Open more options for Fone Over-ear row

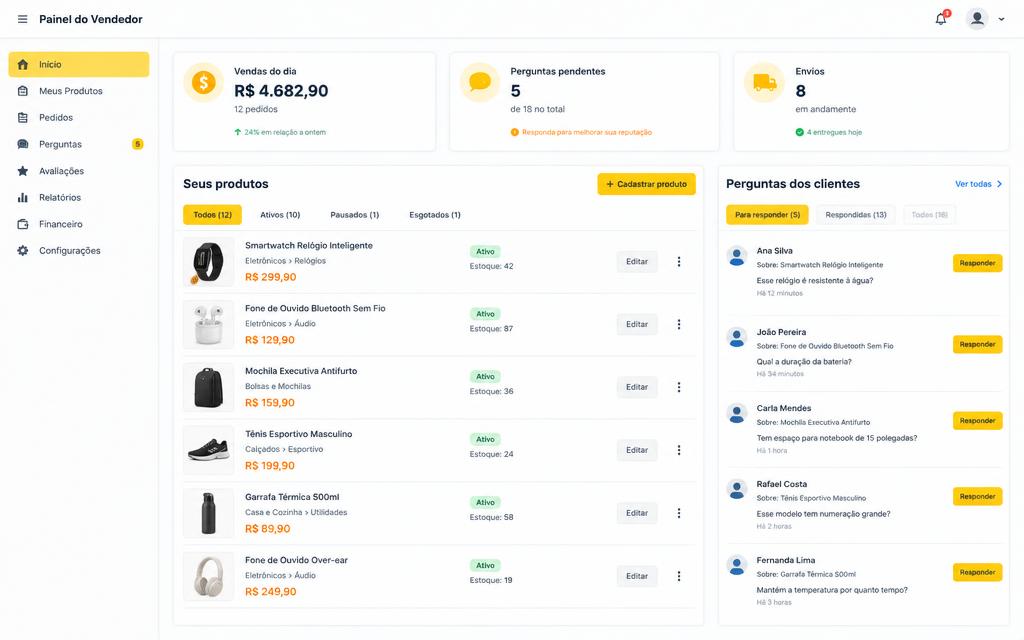point(679,576)
